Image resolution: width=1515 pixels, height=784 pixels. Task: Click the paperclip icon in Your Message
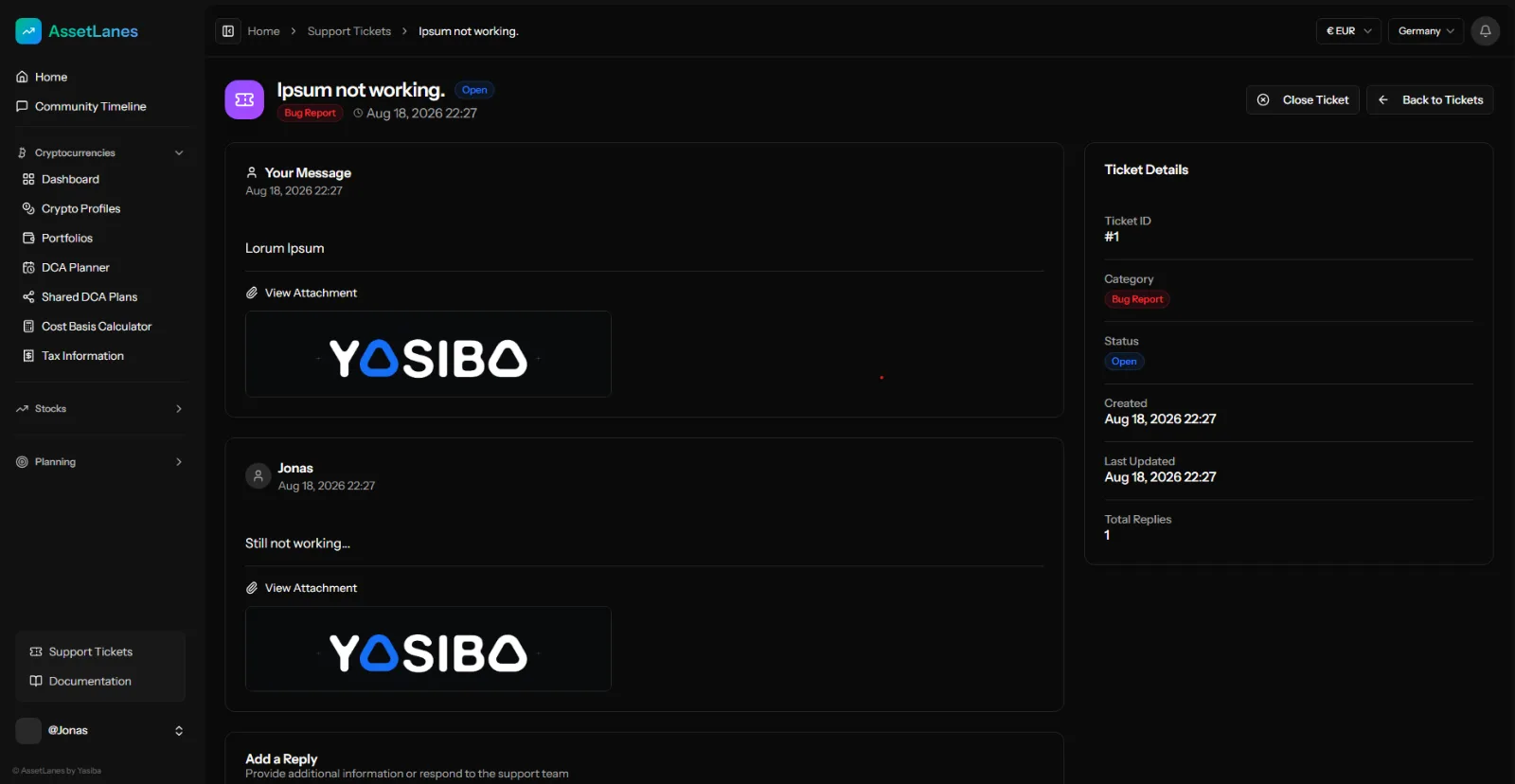point(252,293)
